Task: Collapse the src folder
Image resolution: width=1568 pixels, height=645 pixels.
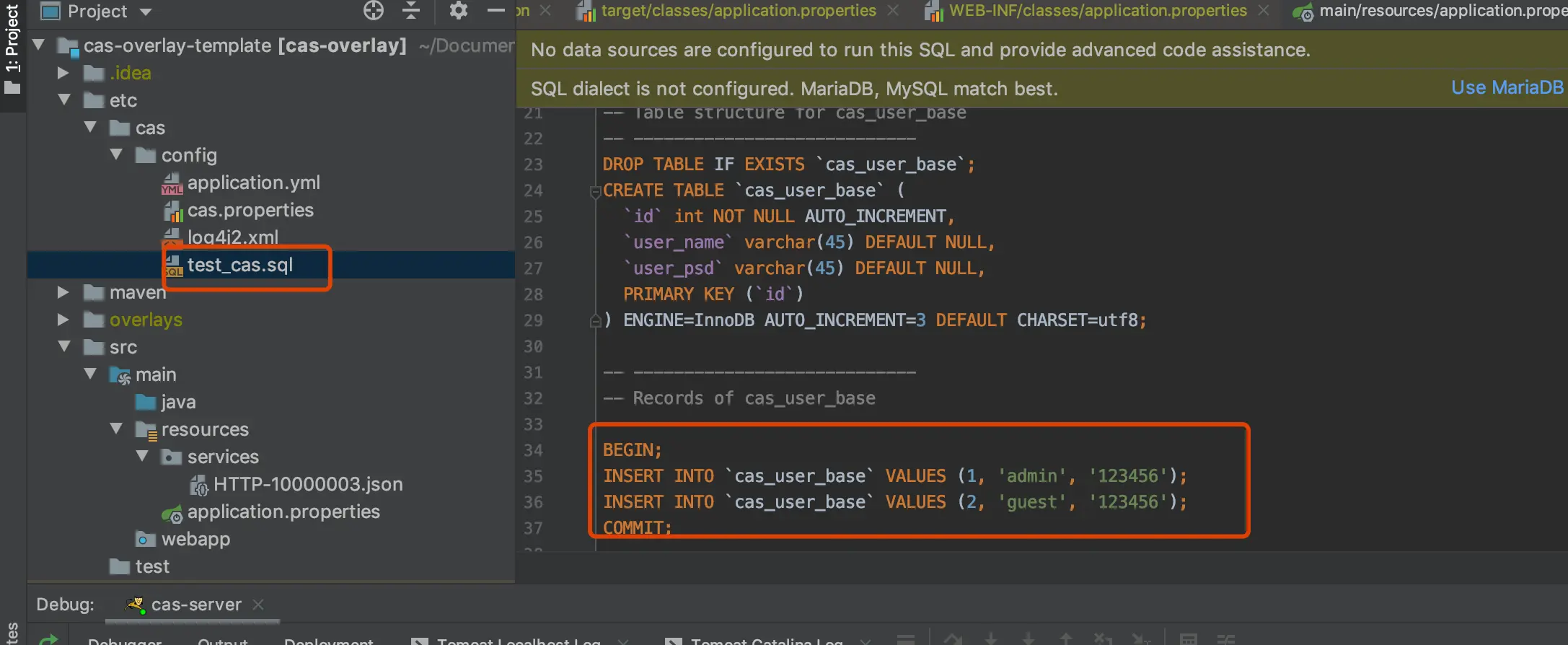Action: pos(64,347)
